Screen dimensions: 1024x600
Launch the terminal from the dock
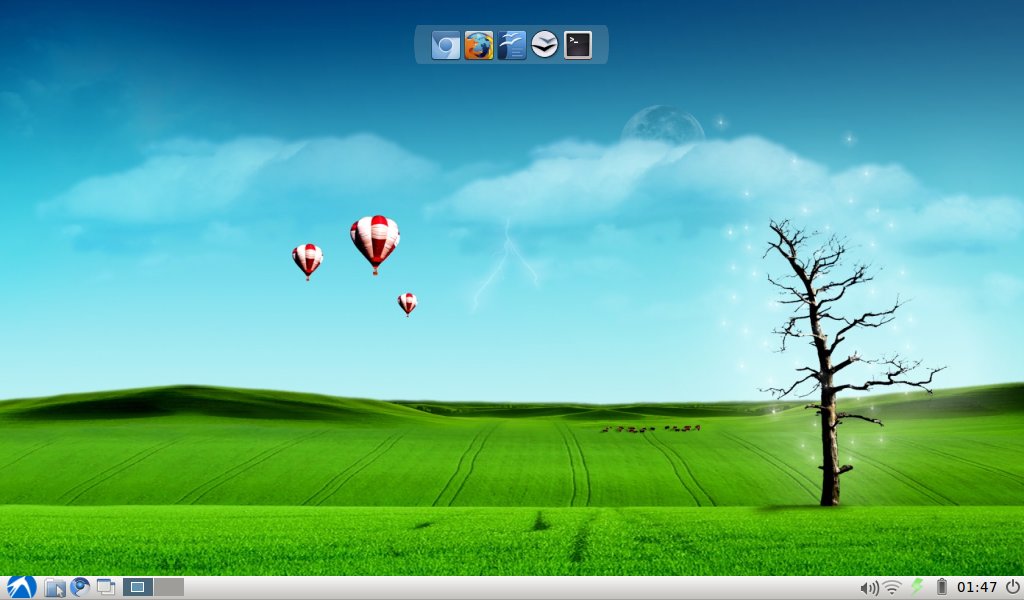point(577,45)
